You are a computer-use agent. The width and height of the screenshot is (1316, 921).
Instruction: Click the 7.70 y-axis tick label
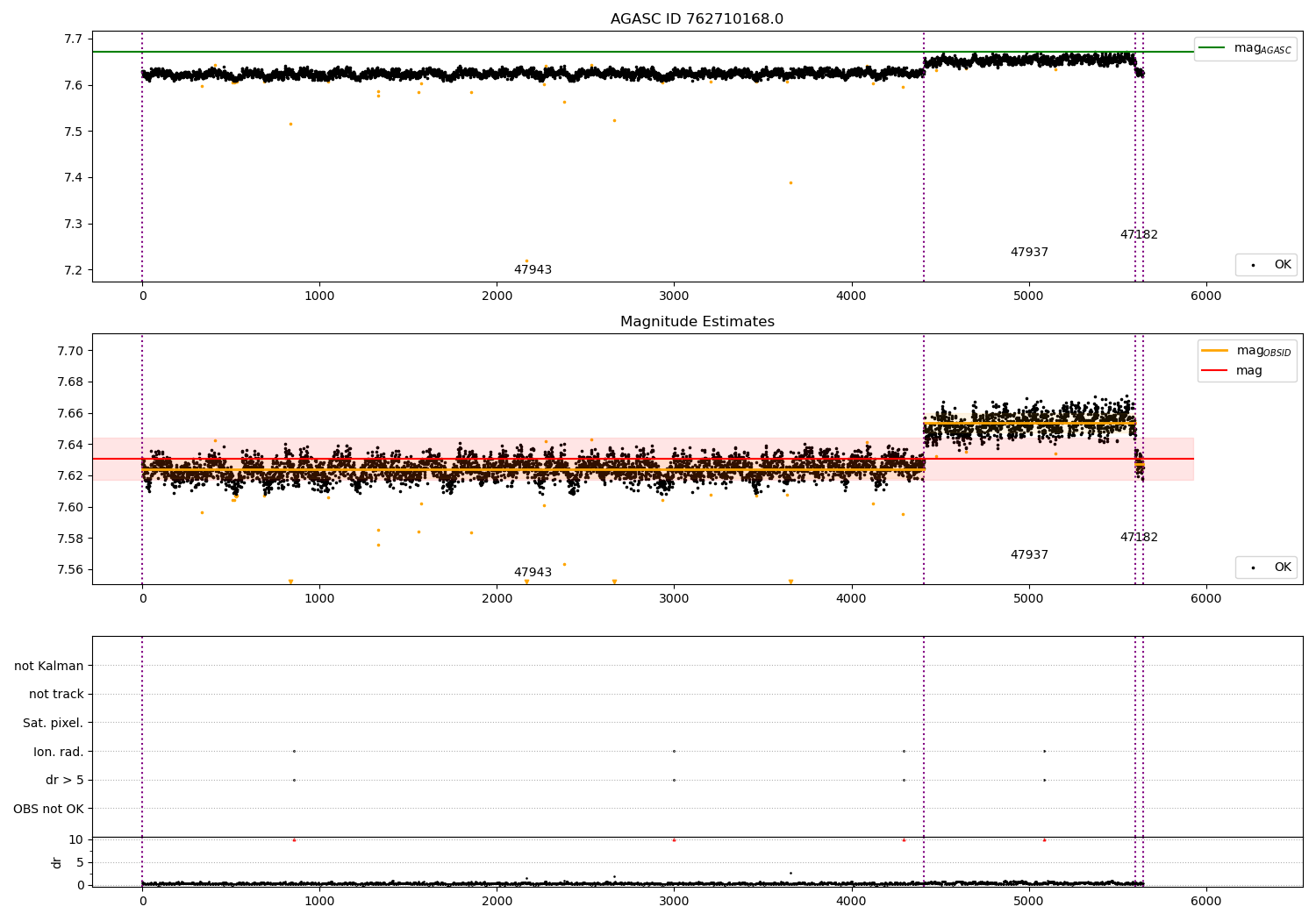70,351
